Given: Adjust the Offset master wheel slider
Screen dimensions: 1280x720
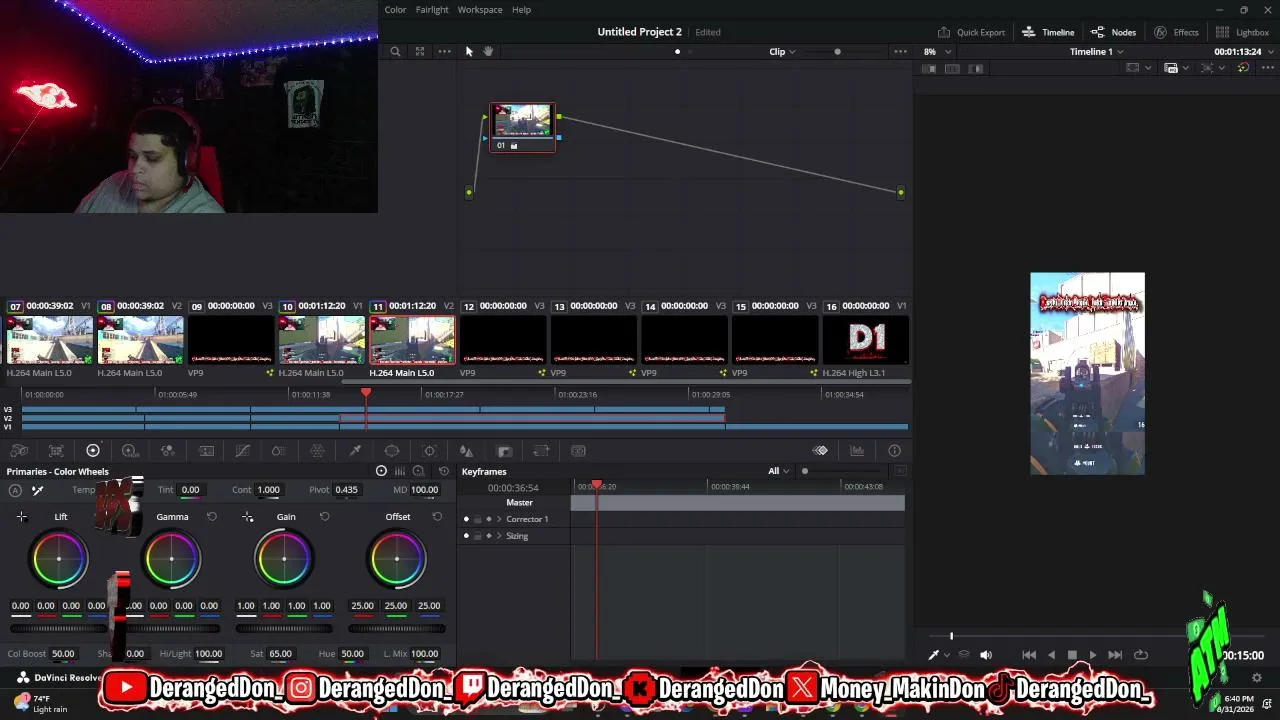Looking at the screenshot, I should point(397,629).
